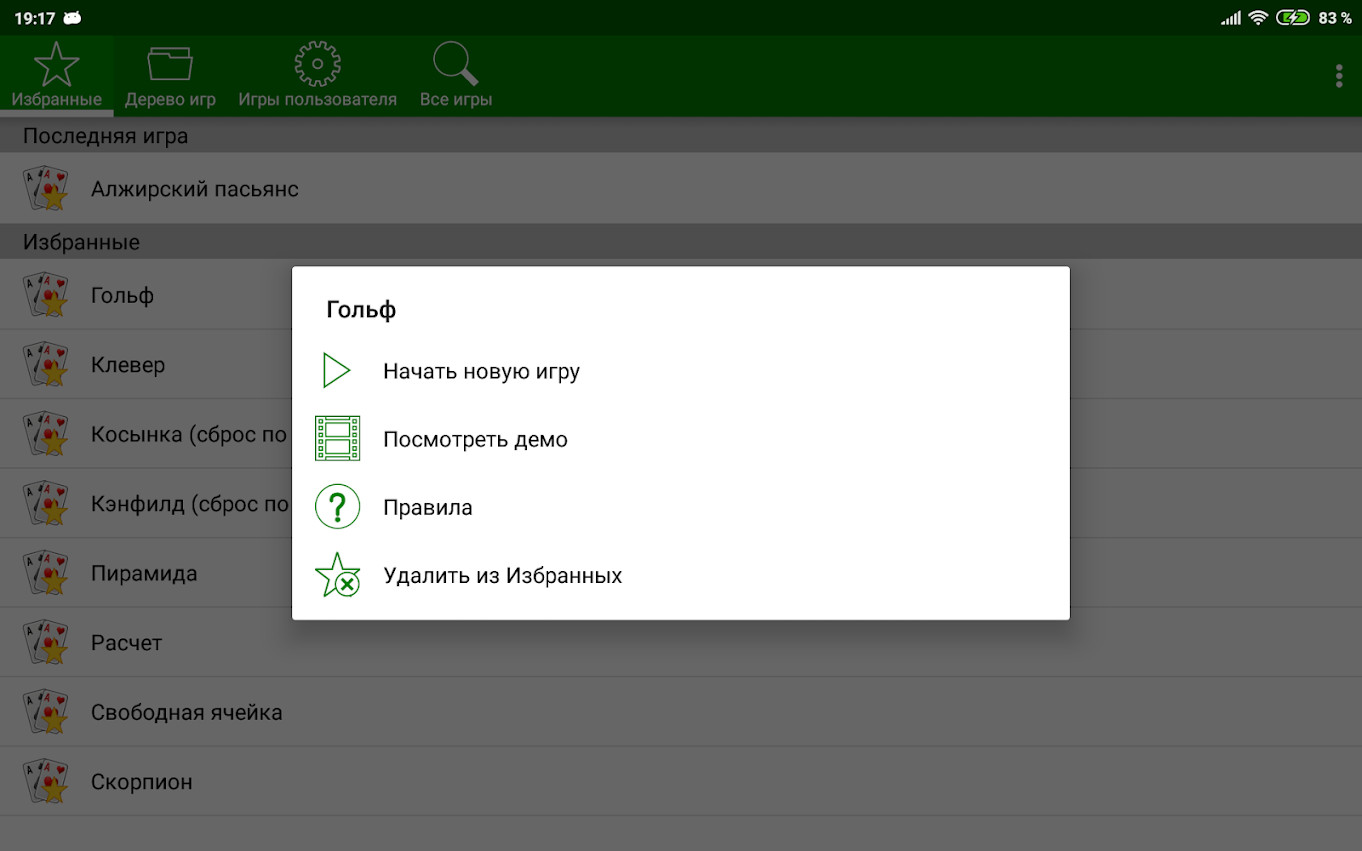
Task: Tap the star icon above Избранные
Action: (x=57, y=64)
